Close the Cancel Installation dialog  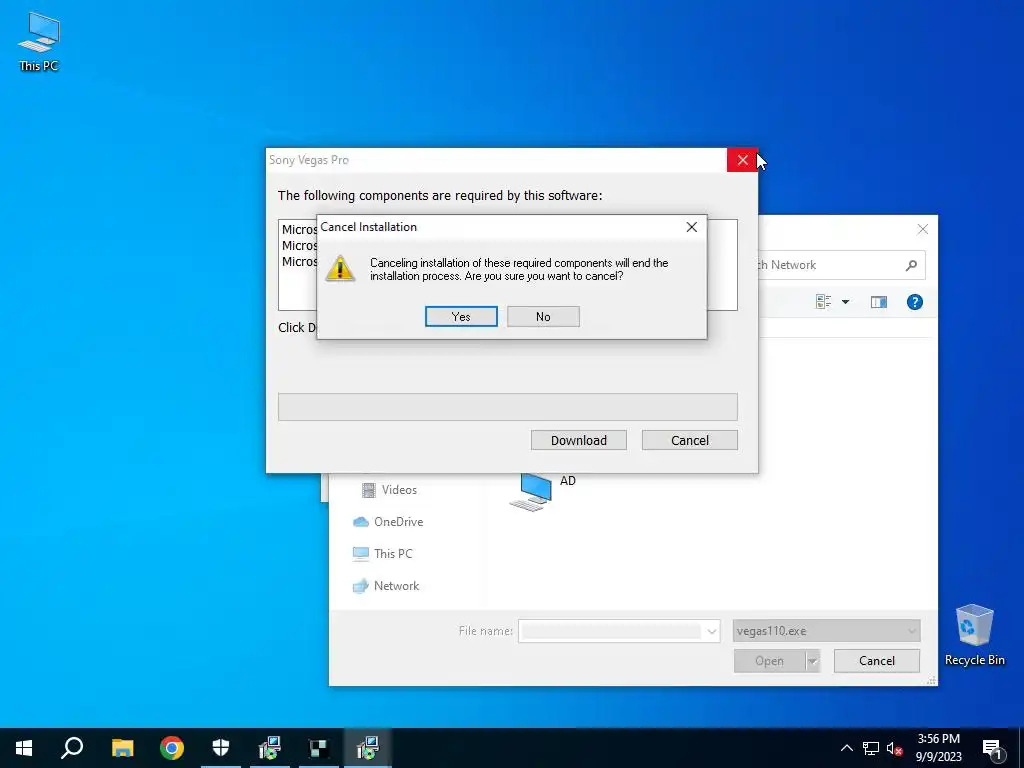coord(692,227)
